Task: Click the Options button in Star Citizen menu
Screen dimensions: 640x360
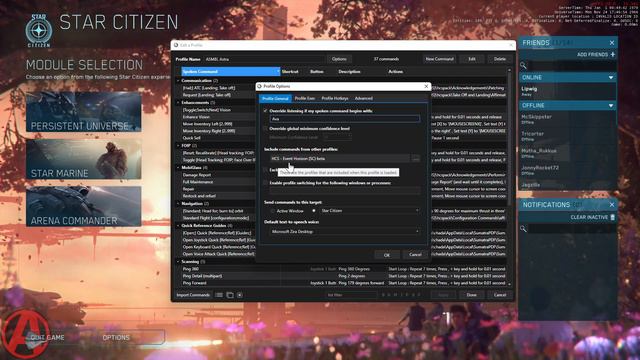Action: pos(116,338)
